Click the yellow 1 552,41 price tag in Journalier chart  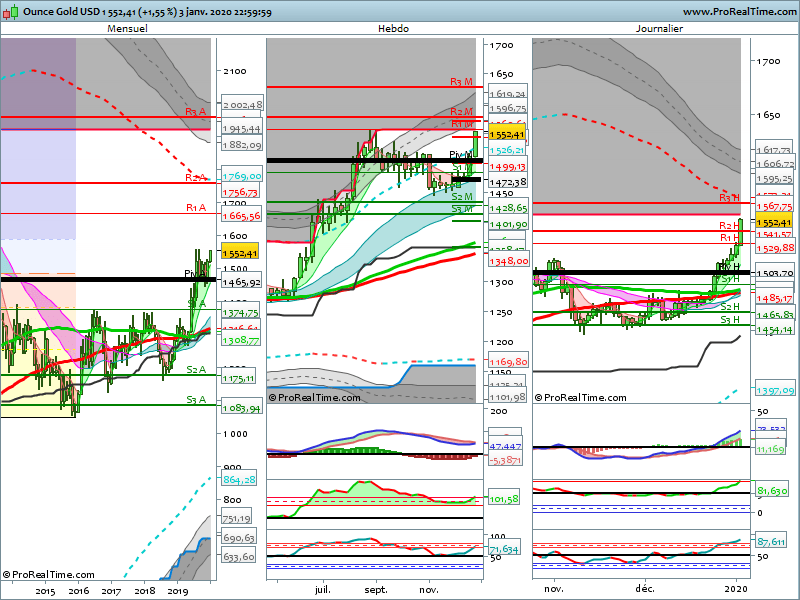click(x=774, y=222)
